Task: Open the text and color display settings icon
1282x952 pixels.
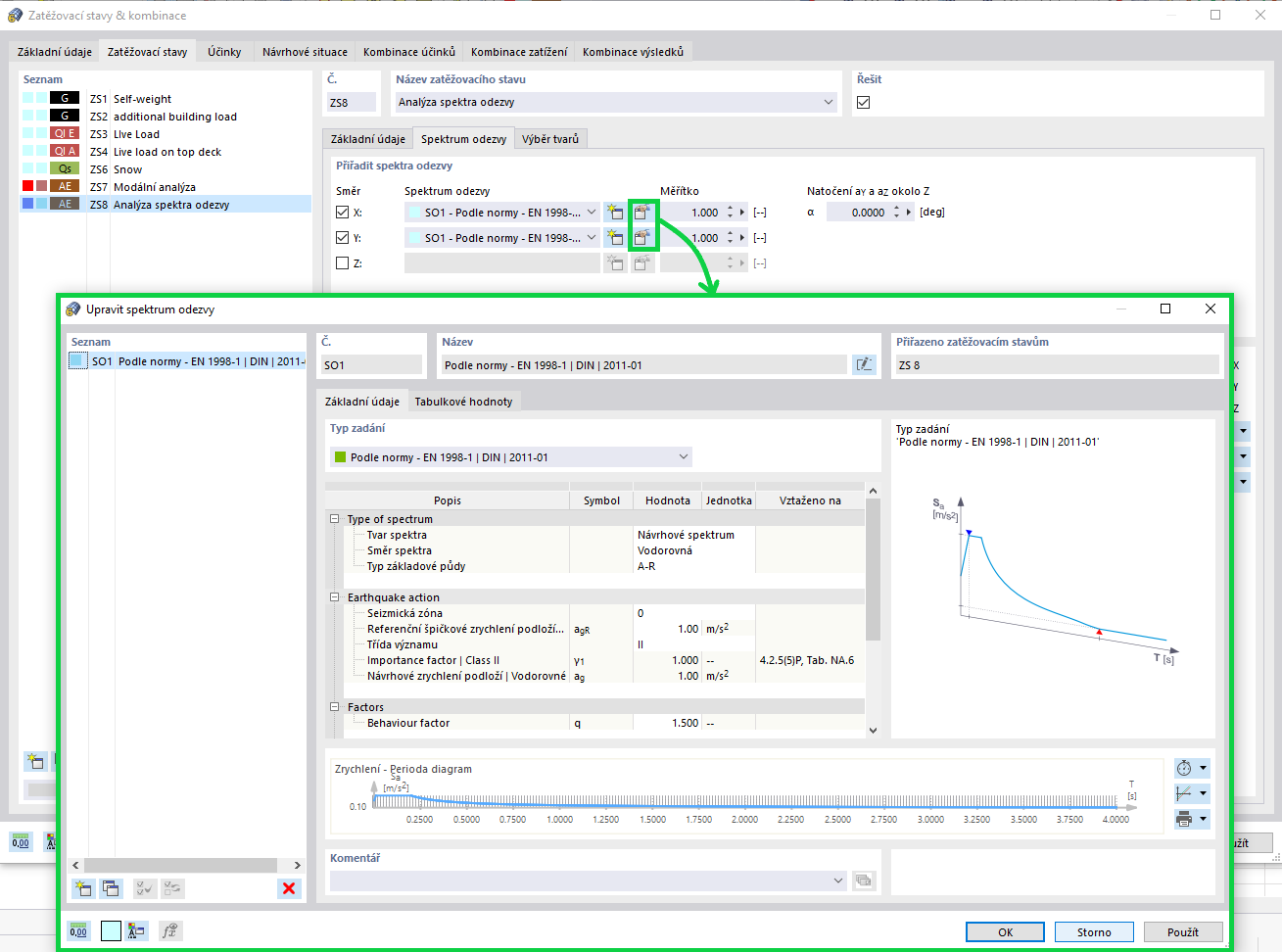Action: coord(136,930)
